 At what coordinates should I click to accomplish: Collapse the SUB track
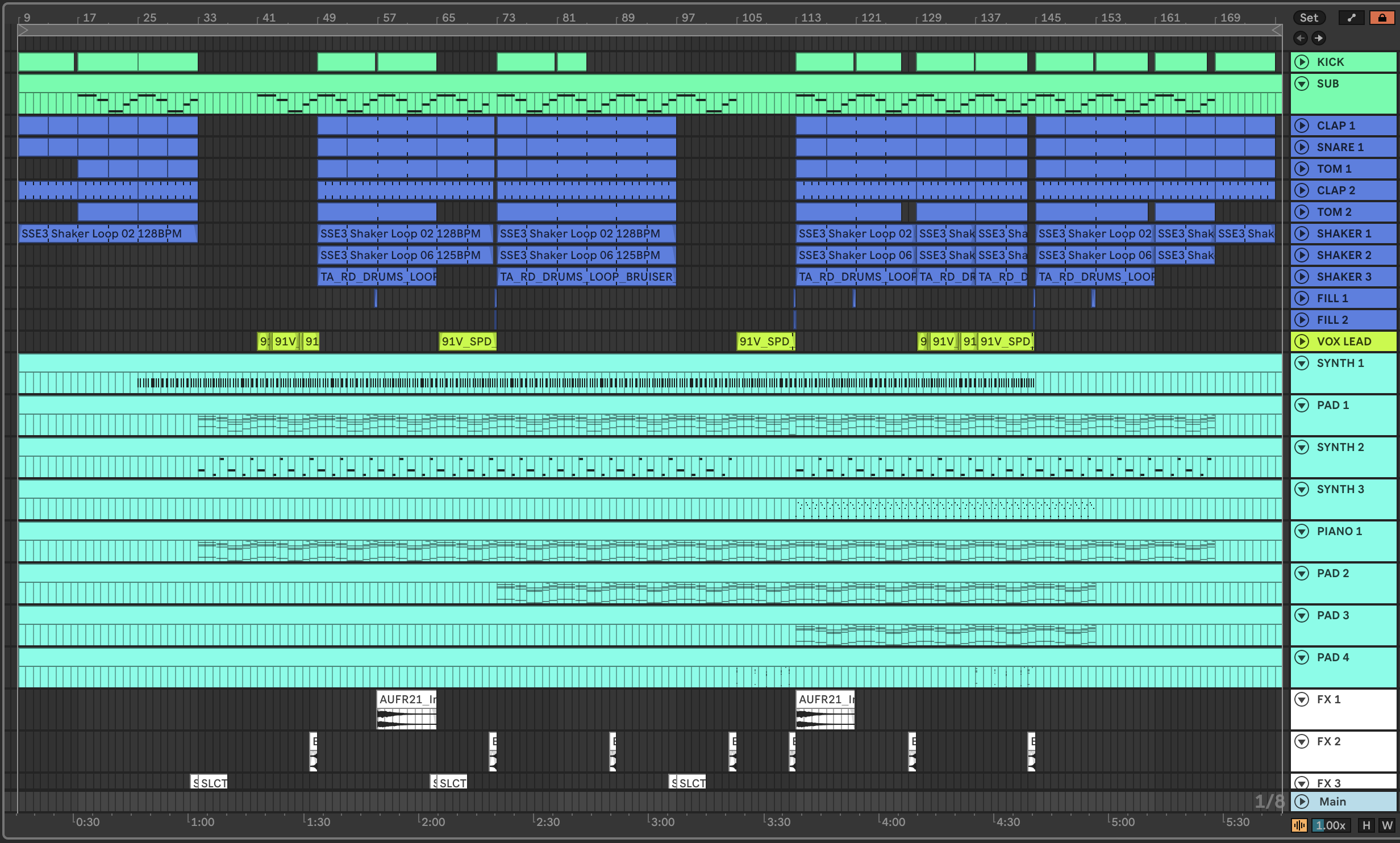point(1302,84)
